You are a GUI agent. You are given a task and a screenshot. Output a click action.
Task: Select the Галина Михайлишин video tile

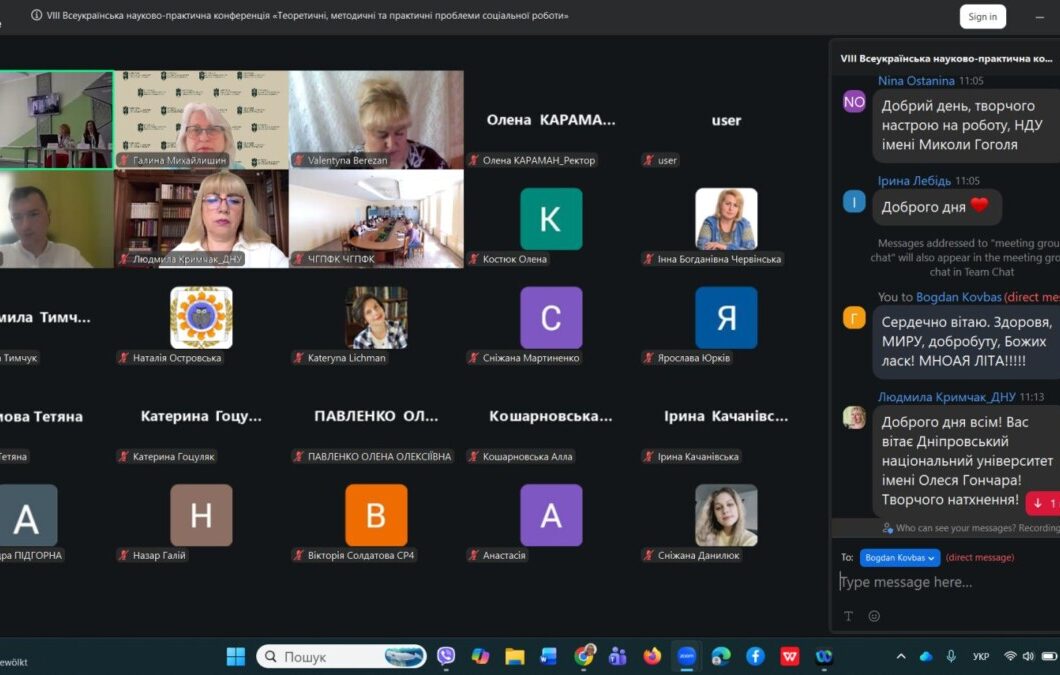tap(201, 120)
